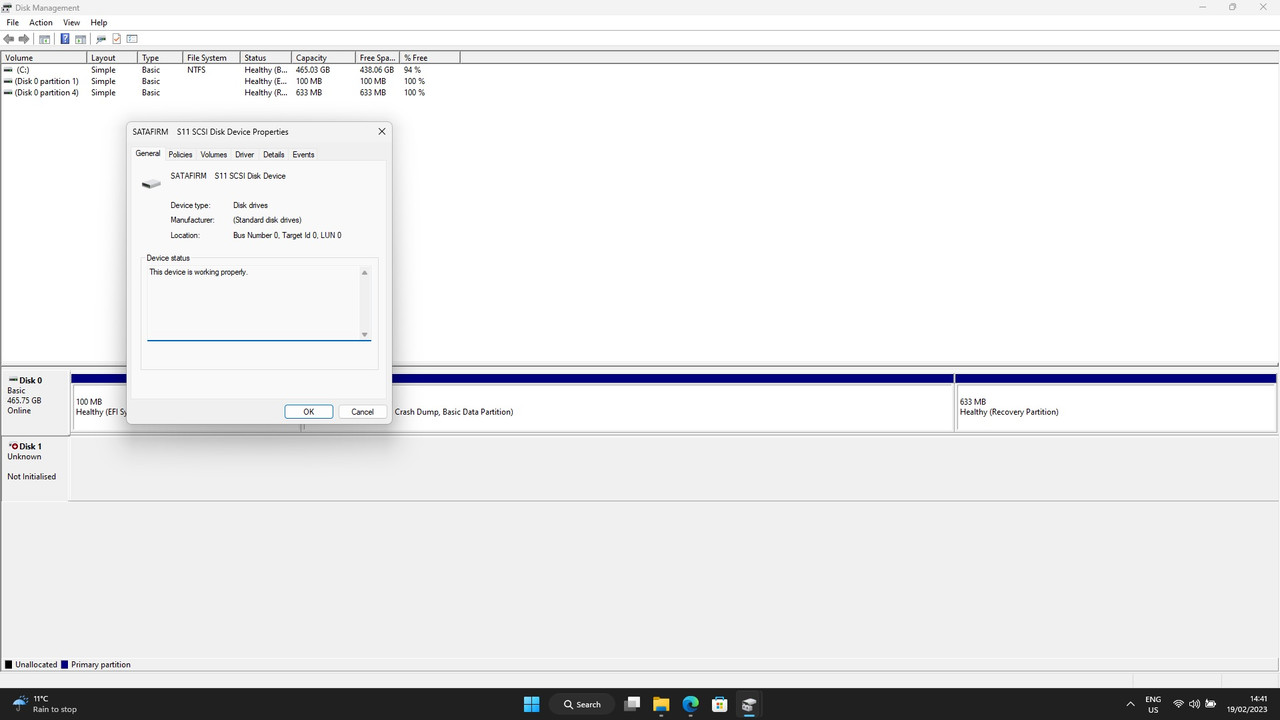This screenshot has width=1280, height=720.
Task: Click the blue Help question mark icon
Action: click(65, 39)
